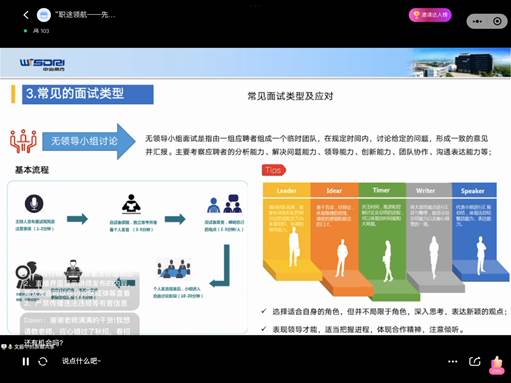The height and width of the screenshot is (383, 511).
Task: Select the orange Idear role column
Action: pos(335,233)
